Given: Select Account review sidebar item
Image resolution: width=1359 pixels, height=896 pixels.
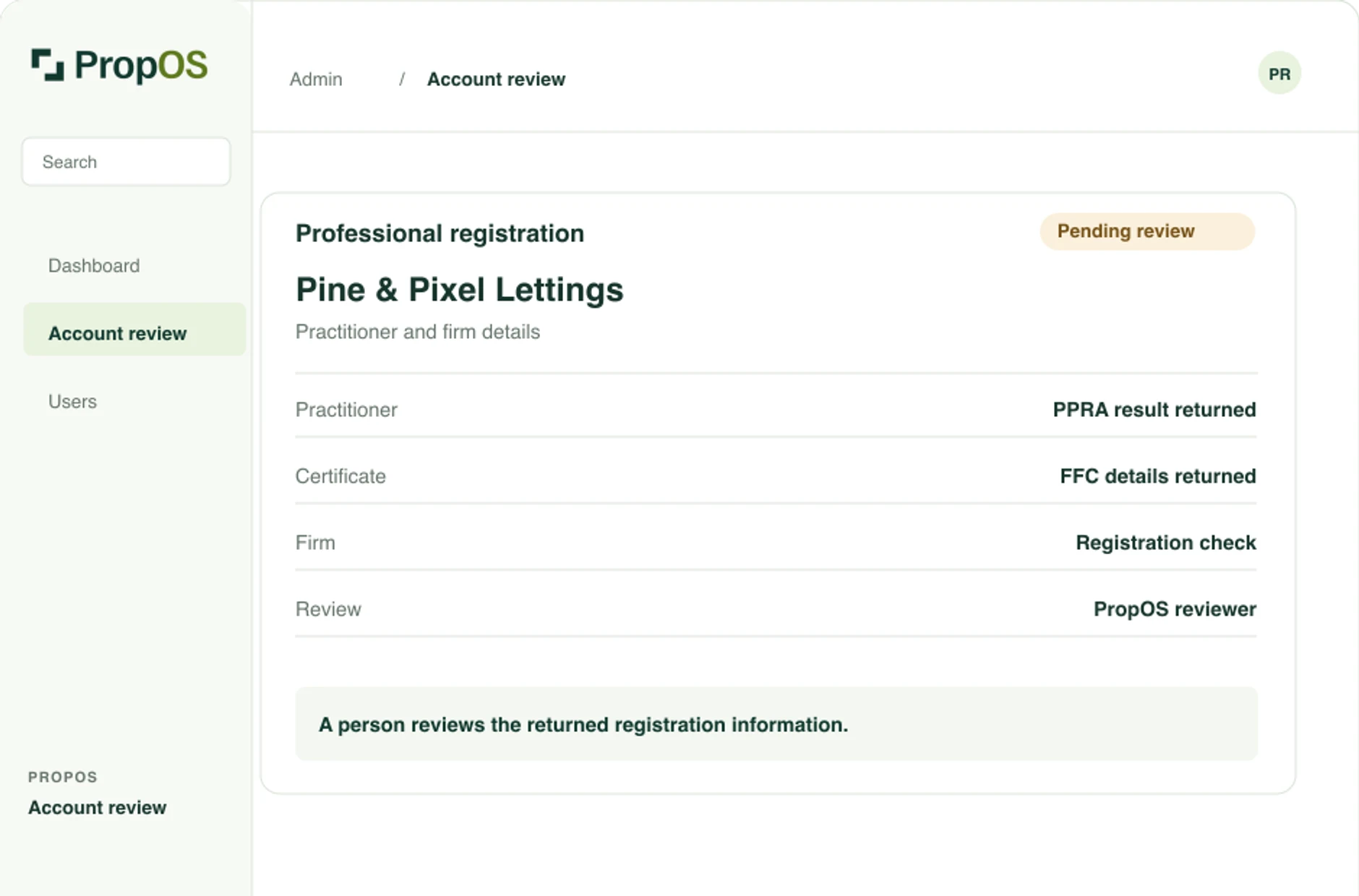Looking at the screenshot, I should pyautogui.click(x=134, y=329).
